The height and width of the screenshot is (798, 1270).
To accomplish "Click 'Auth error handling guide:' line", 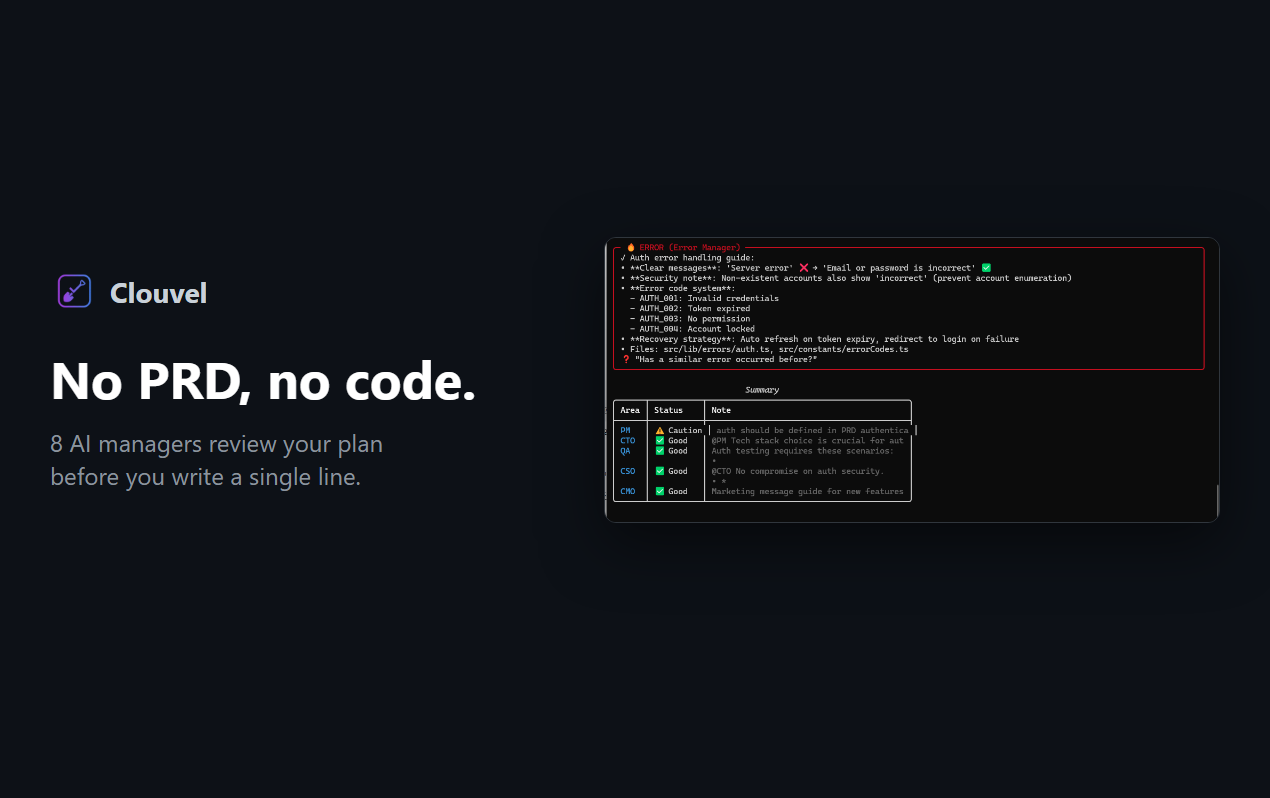I will tap(687, 258).
